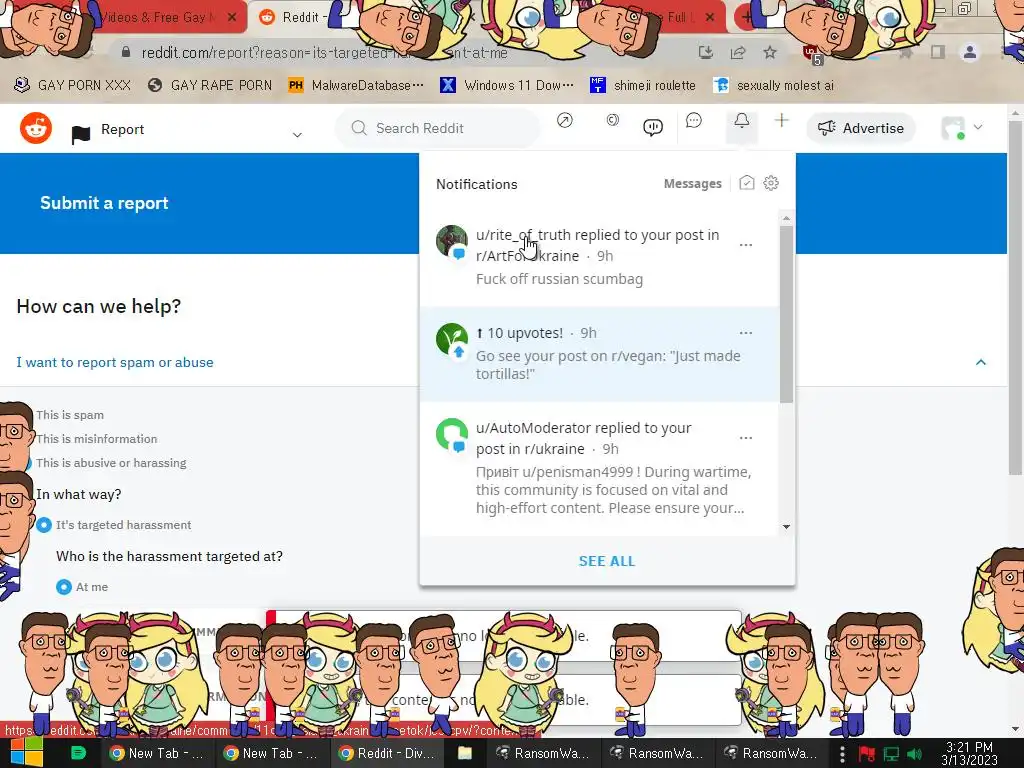Click 'I want to report spam or abuse' link

115,362
